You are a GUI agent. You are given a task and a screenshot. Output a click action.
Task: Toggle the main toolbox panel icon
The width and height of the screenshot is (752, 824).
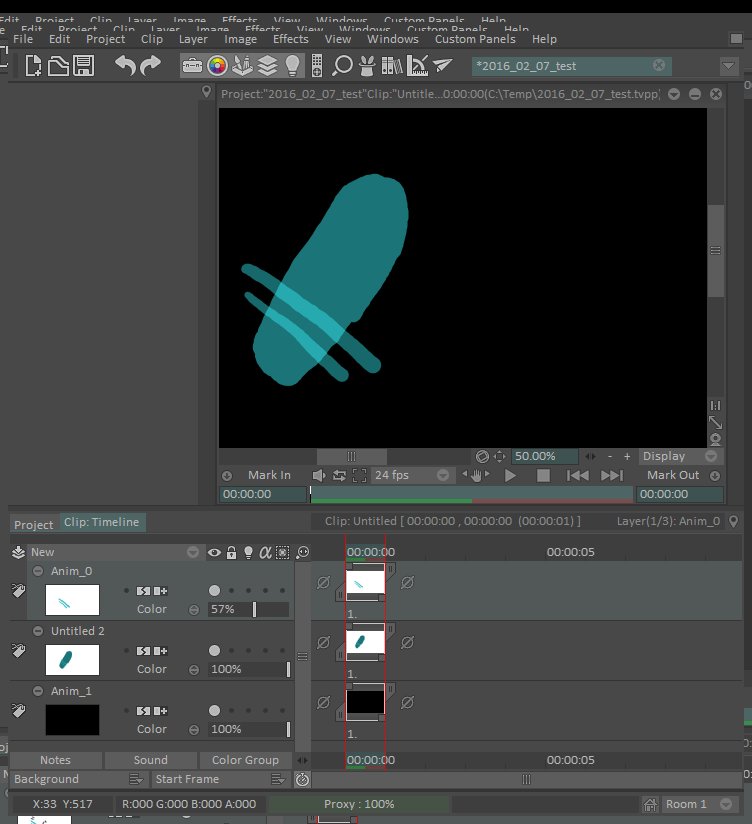(x=192, y=66)
